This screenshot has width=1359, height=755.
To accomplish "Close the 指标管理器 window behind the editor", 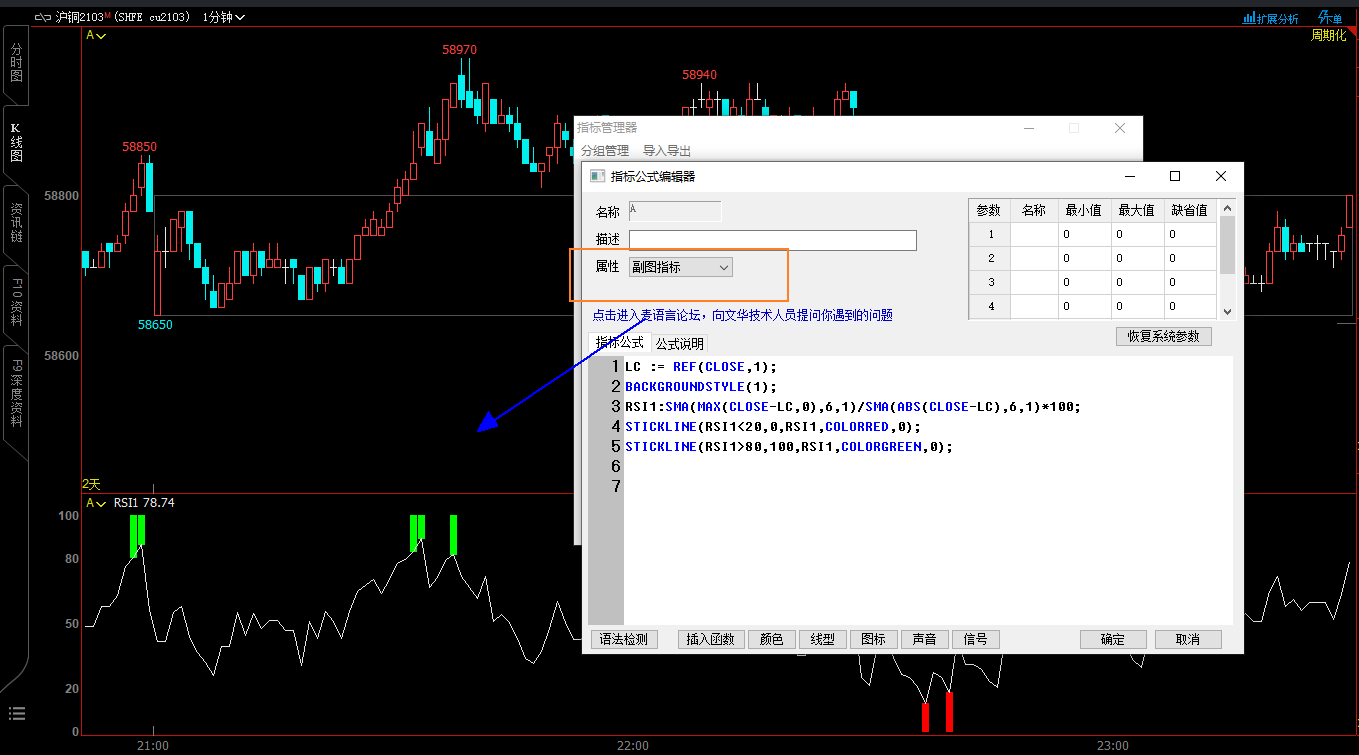I will (x=1120, y=128).
